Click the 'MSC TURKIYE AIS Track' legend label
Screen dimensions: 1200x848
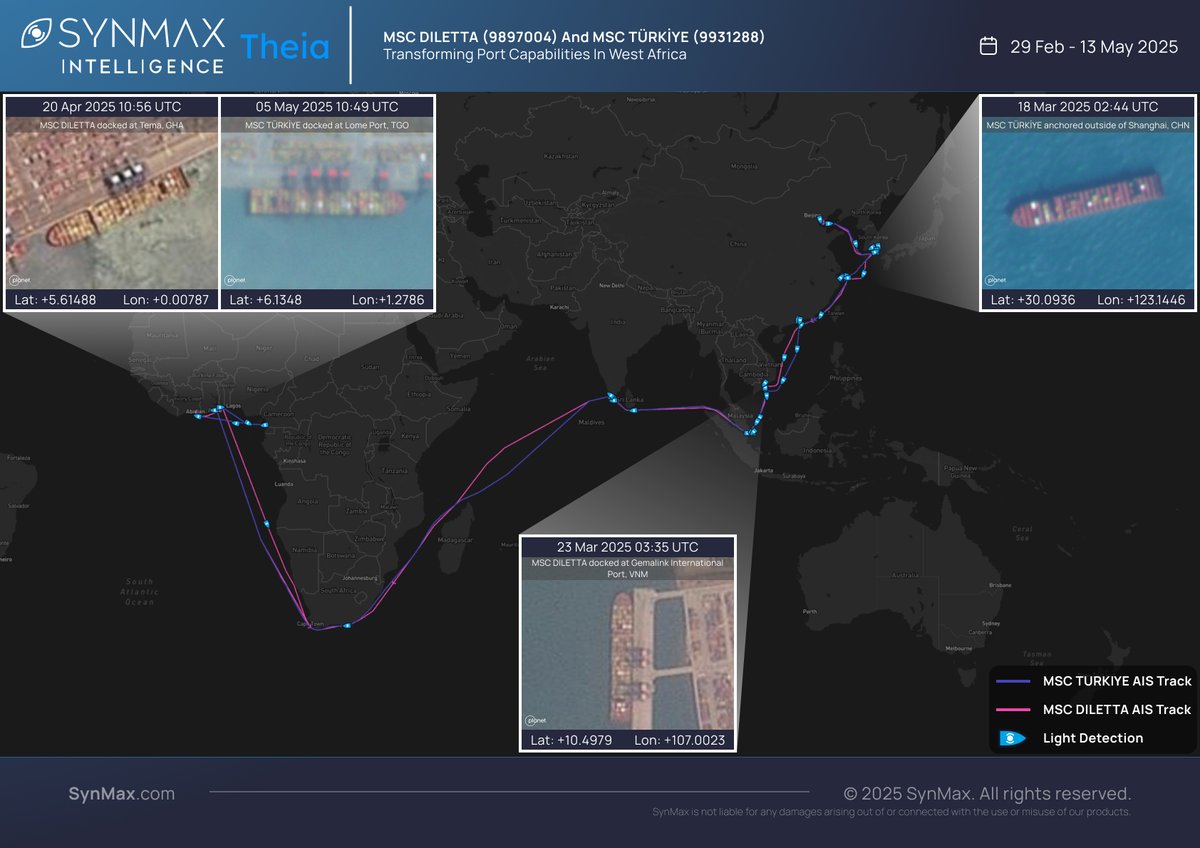pos(1117,681)
